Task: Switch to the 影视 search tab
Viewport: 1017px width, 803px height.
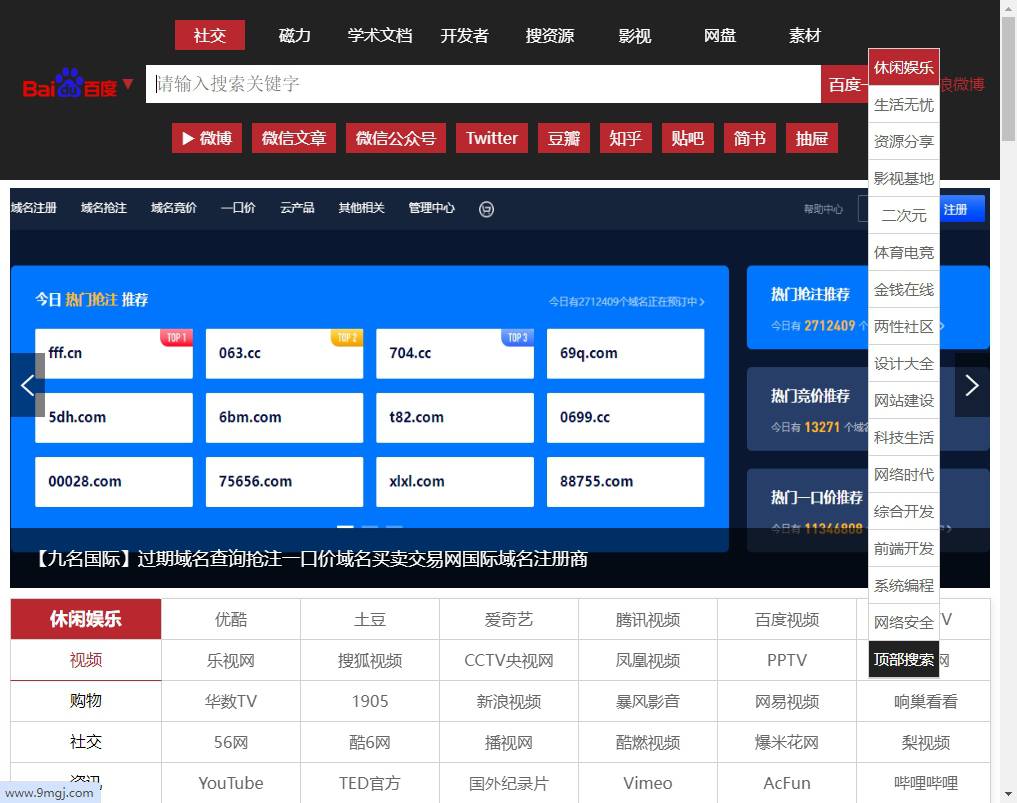Action: pyautogui.click(x=634, y=35)
